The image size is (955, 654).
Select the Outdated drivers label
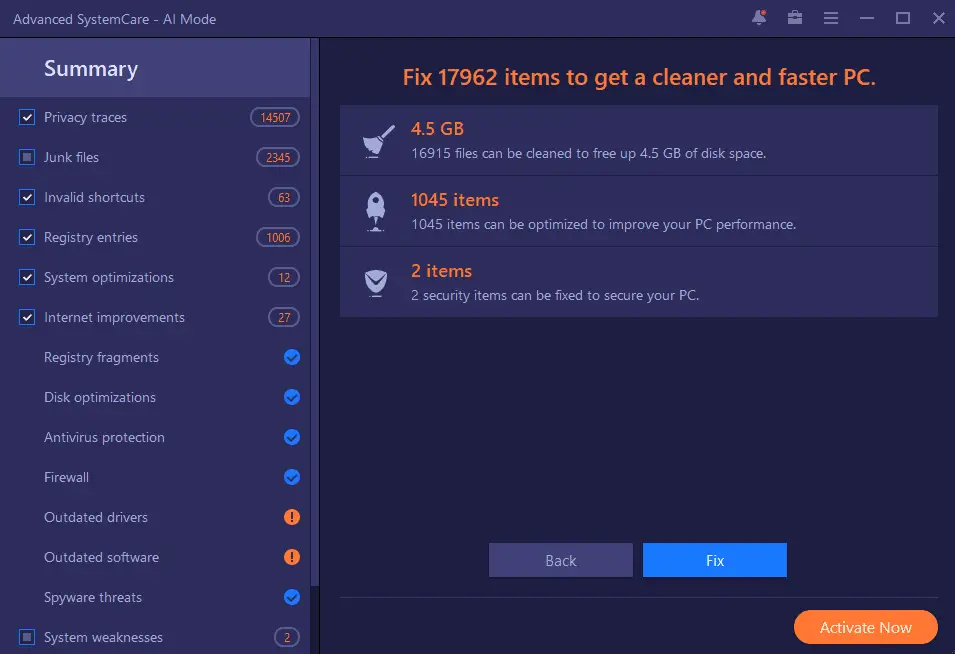tap(96, 517)
